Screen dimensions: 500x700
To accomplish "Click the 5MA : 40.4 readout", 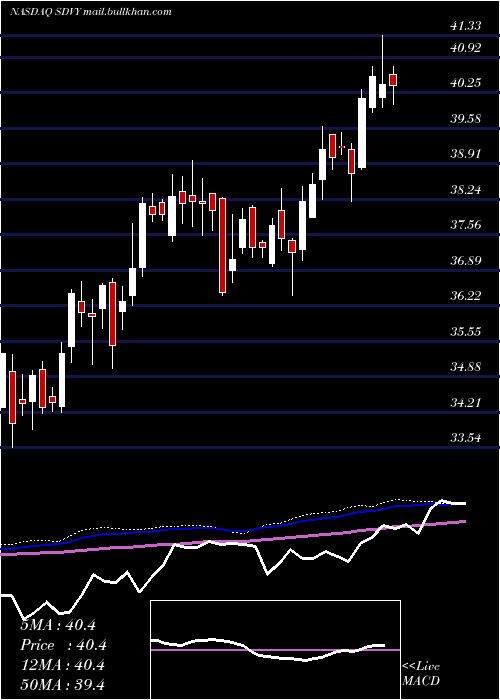I will coord(58,625).
